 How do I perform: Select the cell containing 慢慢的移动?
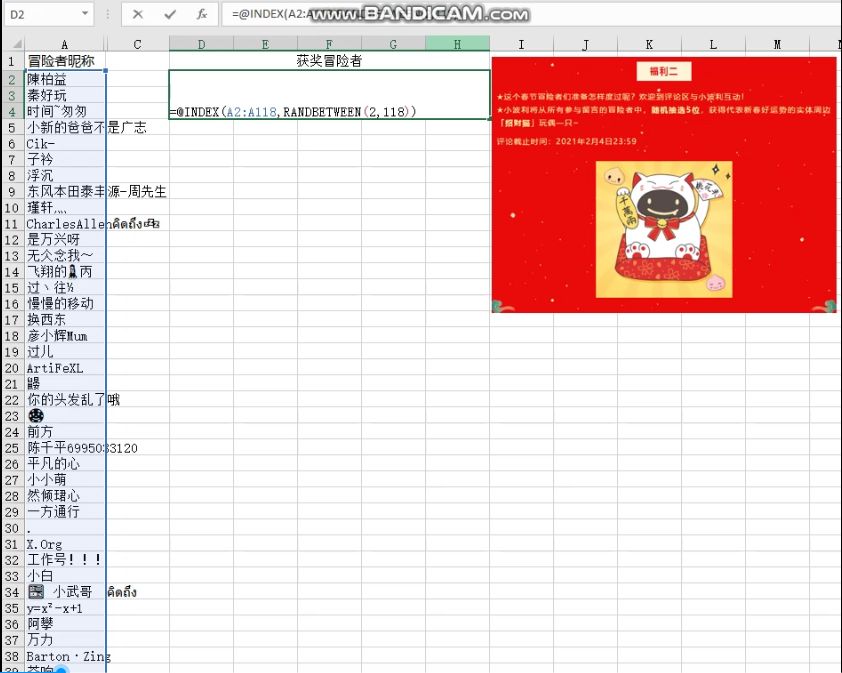(x=64, y=303)
